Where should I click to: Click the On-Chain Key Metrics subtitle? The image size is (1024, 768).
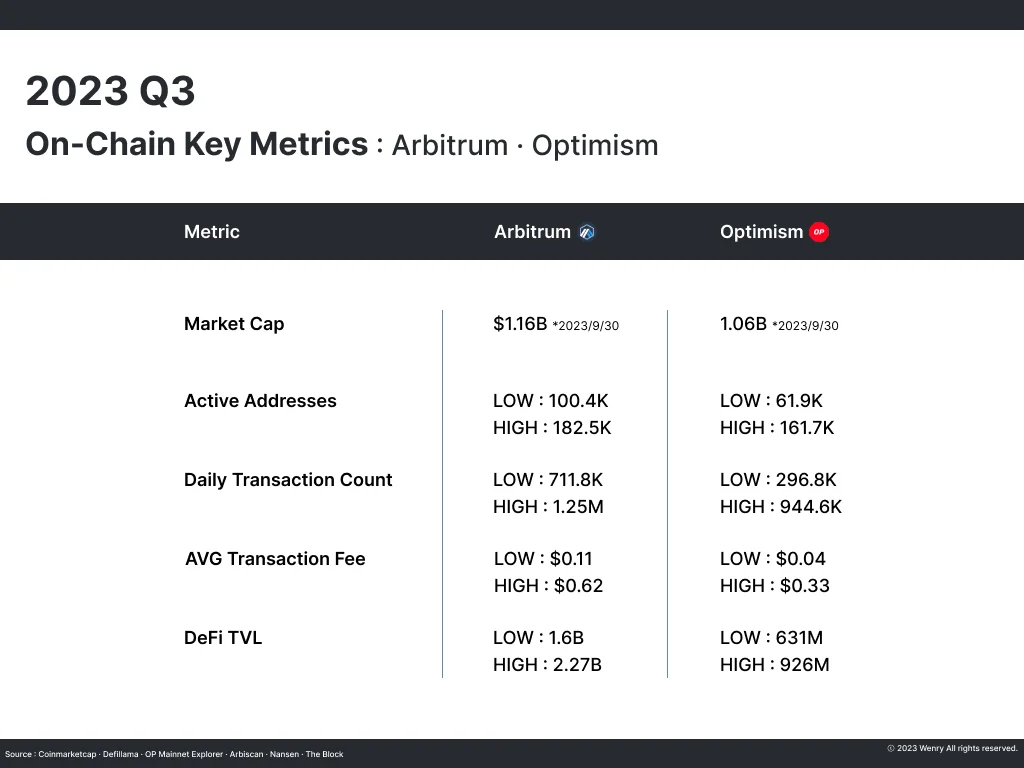point(196,145)
